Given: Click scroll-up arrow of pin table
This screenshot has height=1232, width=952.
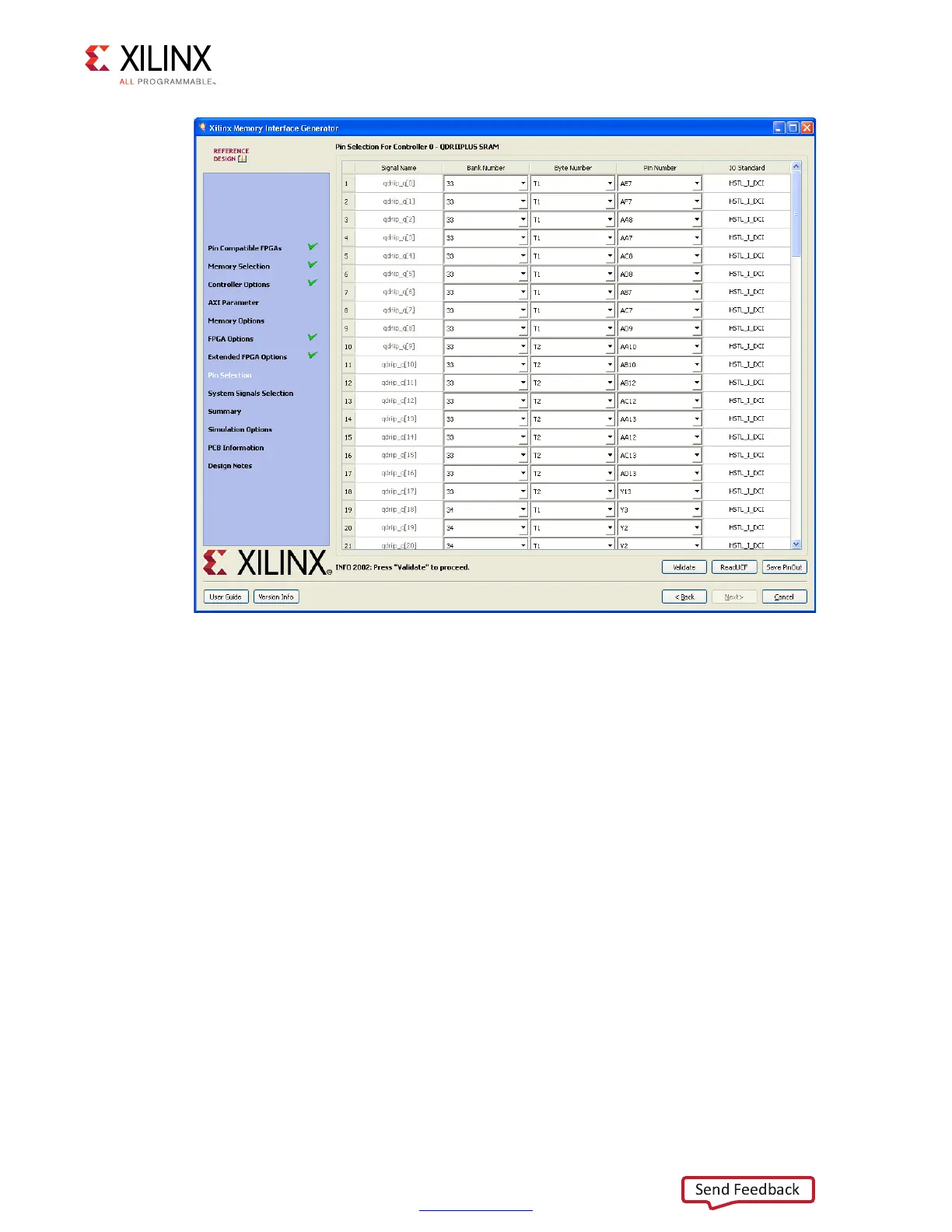Looking at the screenshot, I should 796,167.
